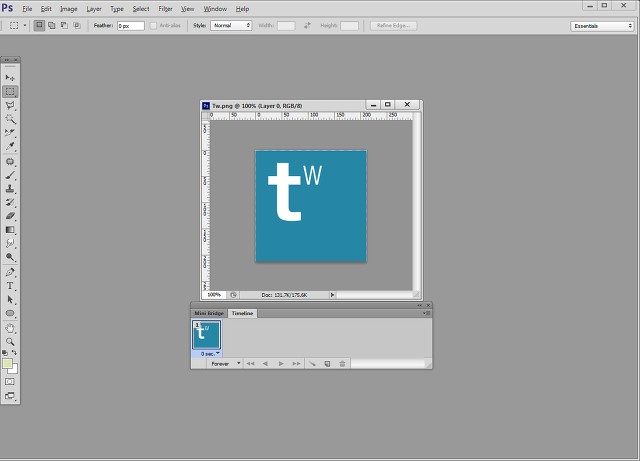Select the Move tool
The image size is (640, 461).
[10, 78]
